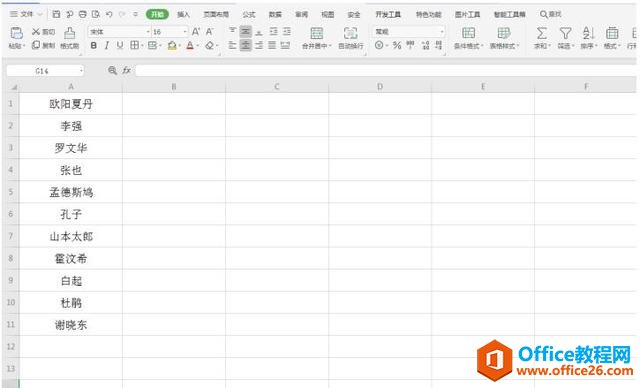Toggle Bold formatting
The height and width of the screenshot is (388, 640).
tap(93, 45)
